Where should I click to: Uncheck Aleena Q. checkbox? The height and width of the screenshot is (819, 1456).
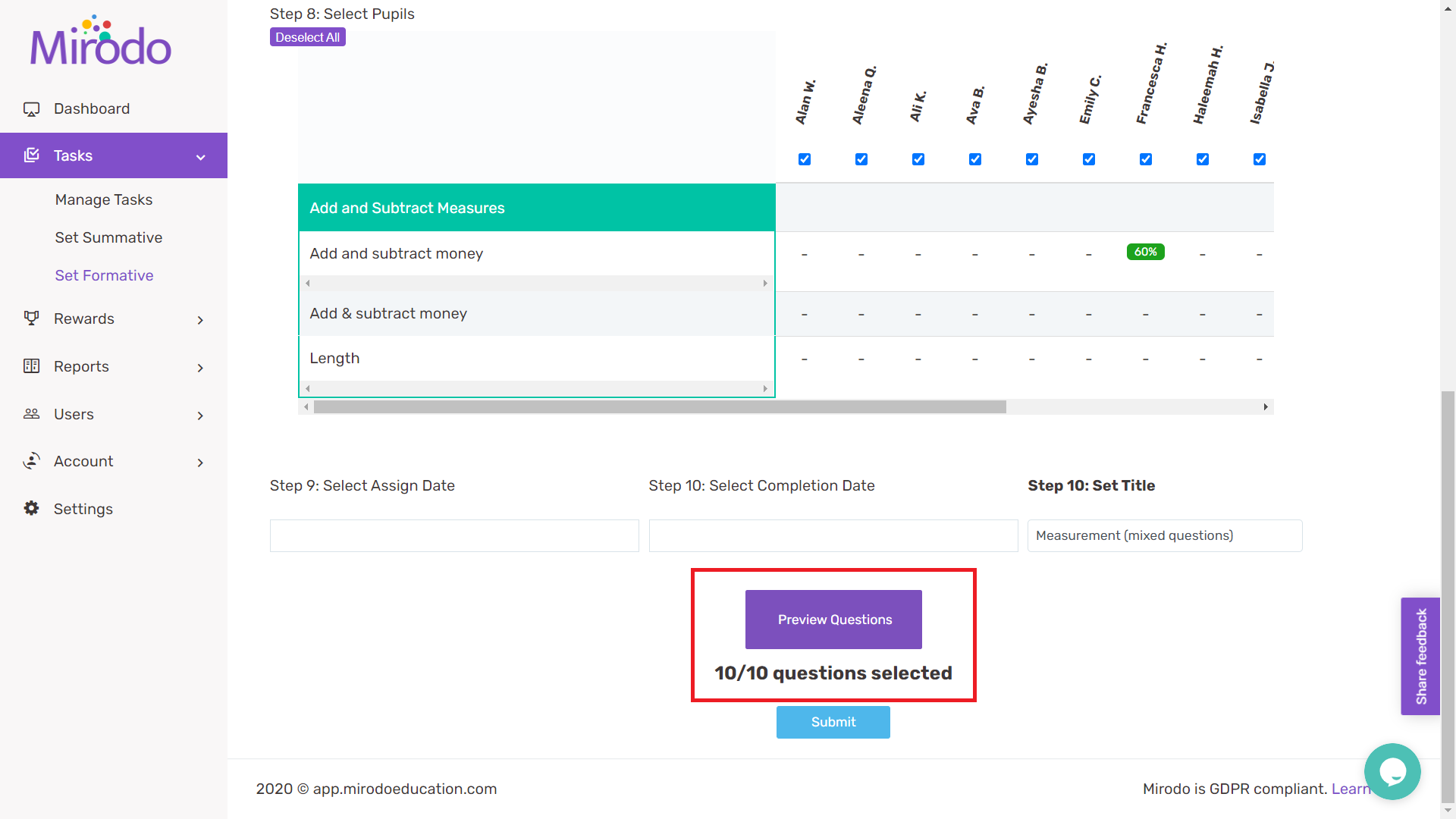(861, 159)
